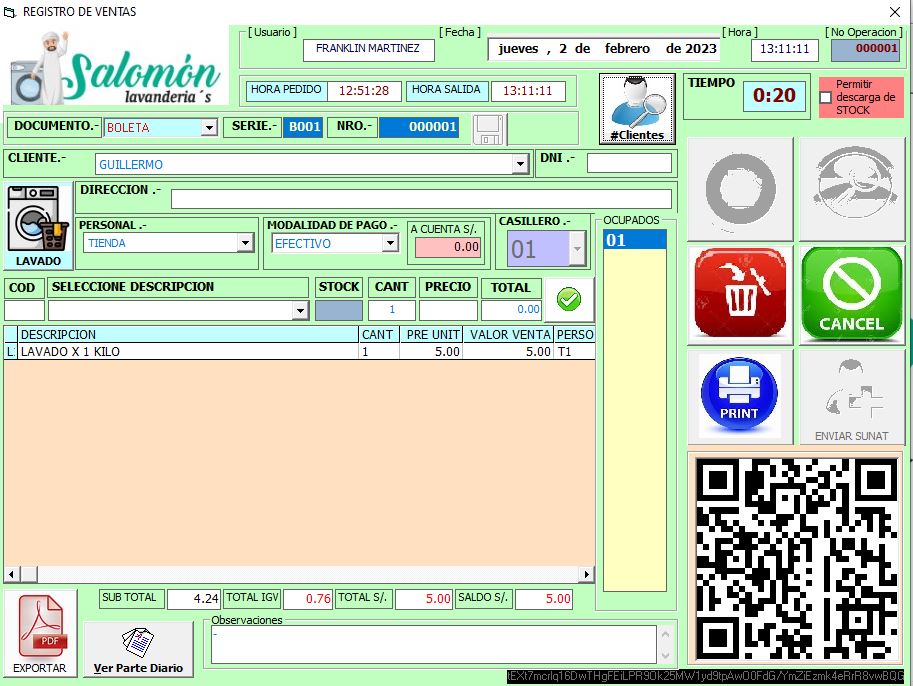Viewport: 913px width, 686px height.
Task: Expand the MODALIDAD DE PAGO dropdown
Action: pyautogui.click(x=390, y=244)
